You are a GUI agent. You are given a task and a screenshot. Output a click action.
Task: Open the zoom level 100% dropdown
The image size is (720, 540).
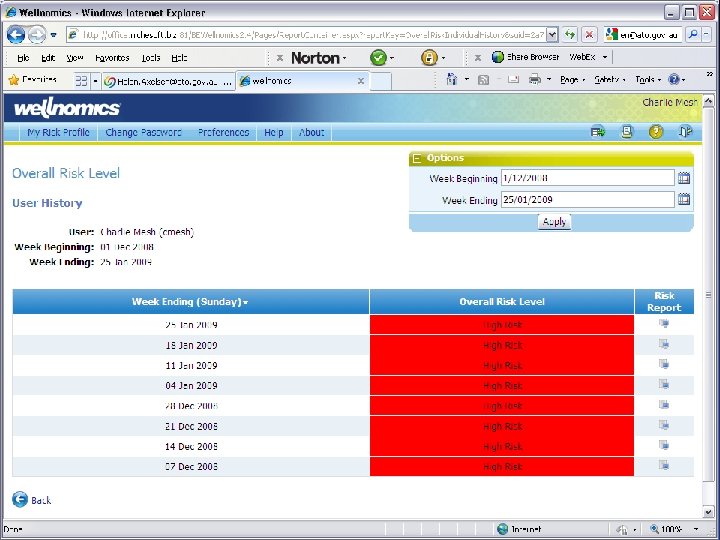tap(696, 529)
